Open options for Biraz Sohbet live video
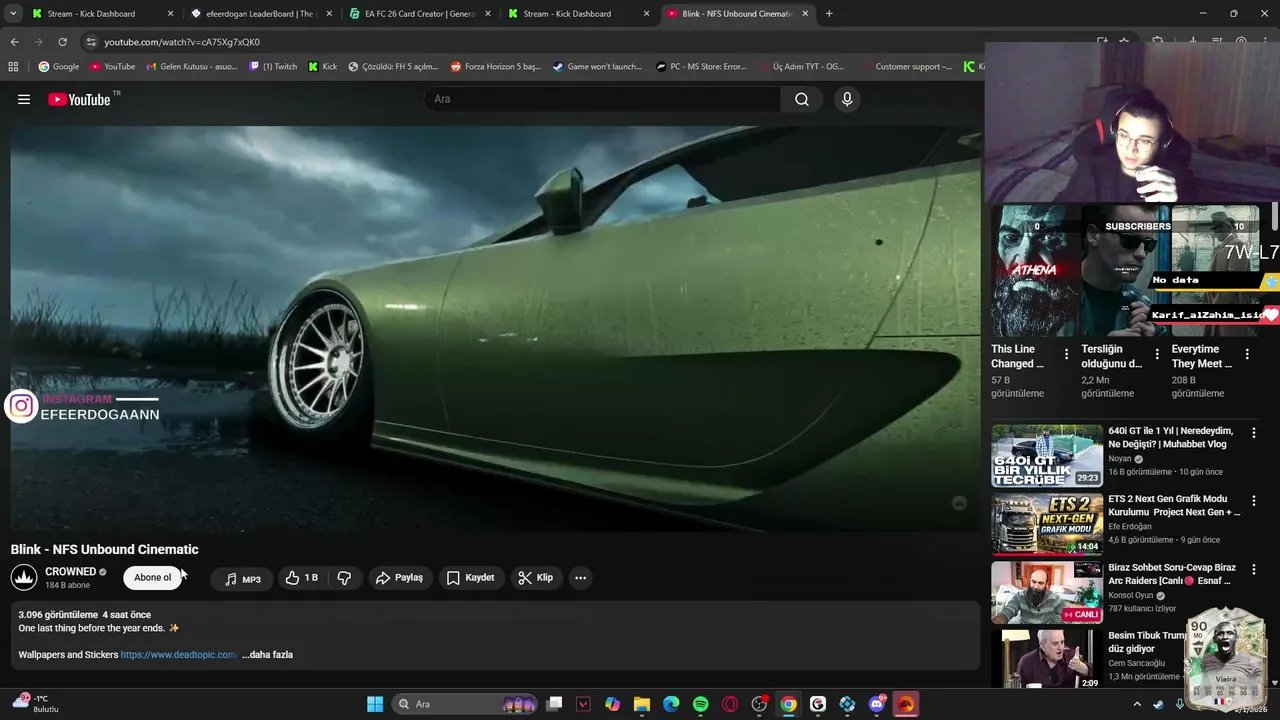1280x720 pixels. [1254, 571]
